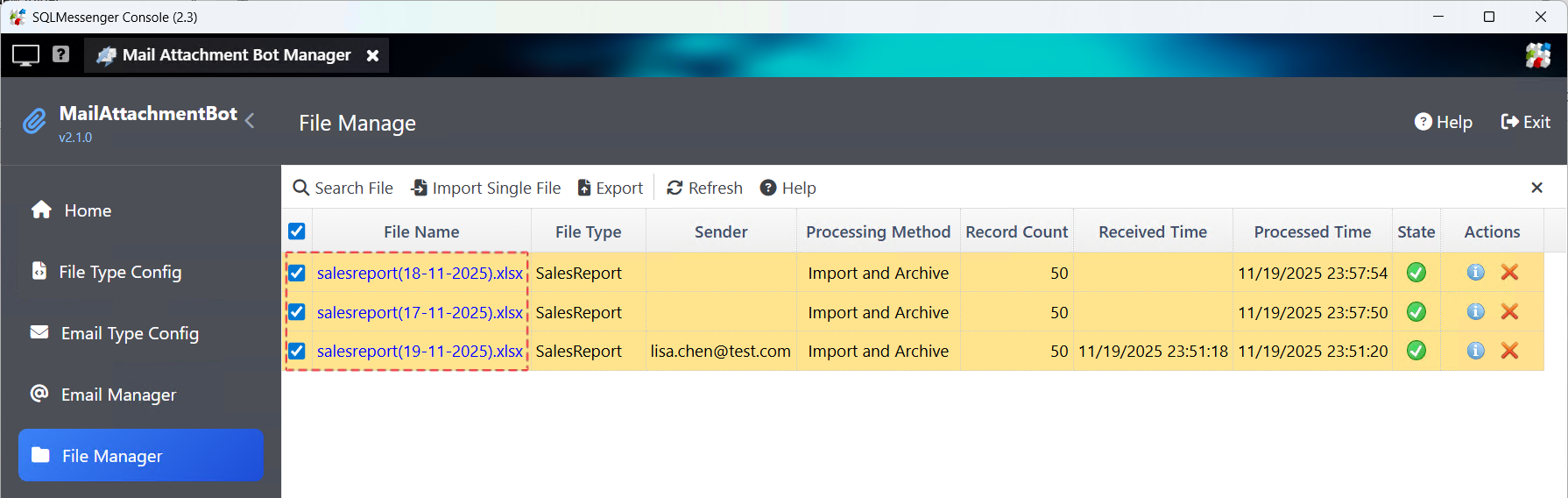This screenshot has height=498, width=1568.
Task: Click green state icon for salesreport(19-11-2025).xlsx
Action: [1416, 351]
